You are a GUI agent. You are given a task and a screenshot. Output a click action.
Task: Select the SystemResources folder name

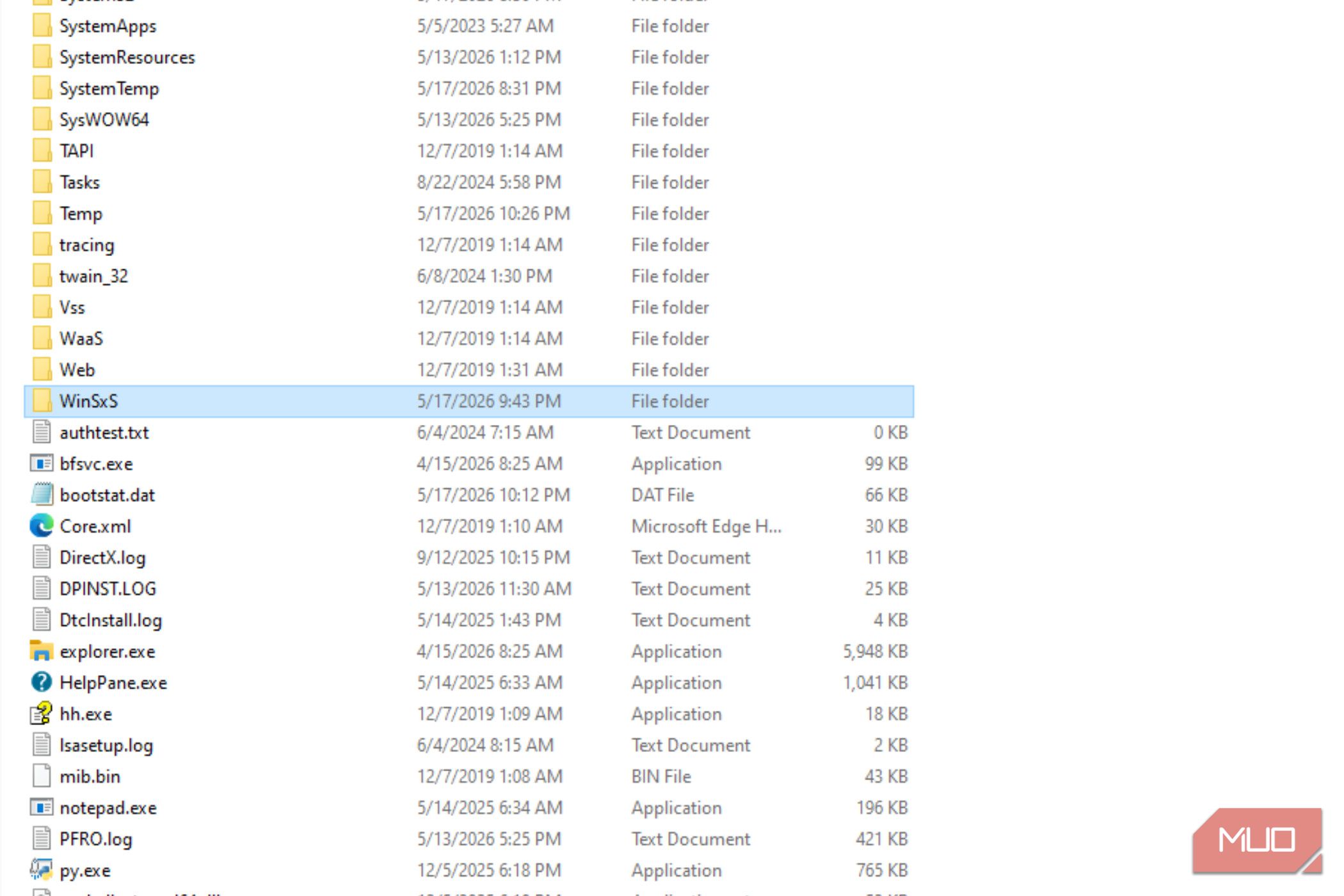pos(127,58)
